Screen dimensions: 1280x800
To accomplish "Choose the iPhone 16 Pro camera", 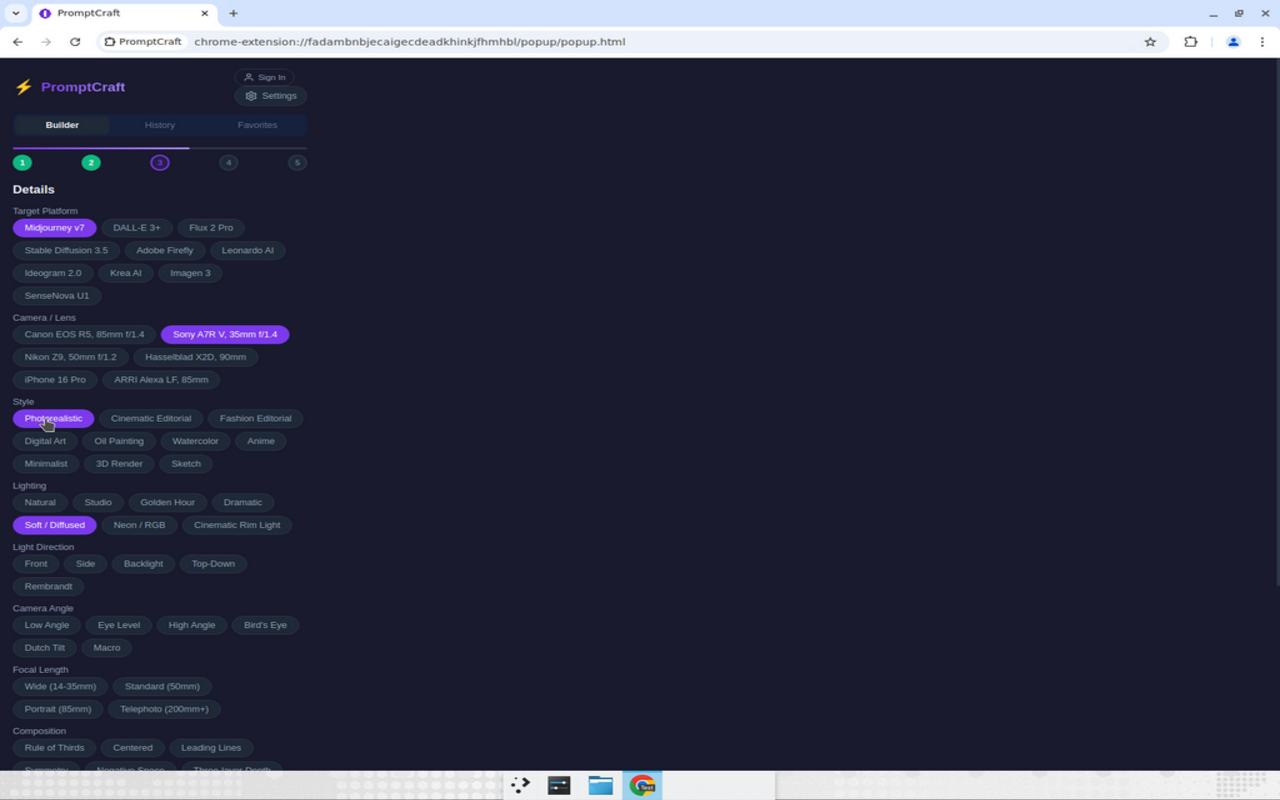I will pyautogui.click(x=55, y=380).
